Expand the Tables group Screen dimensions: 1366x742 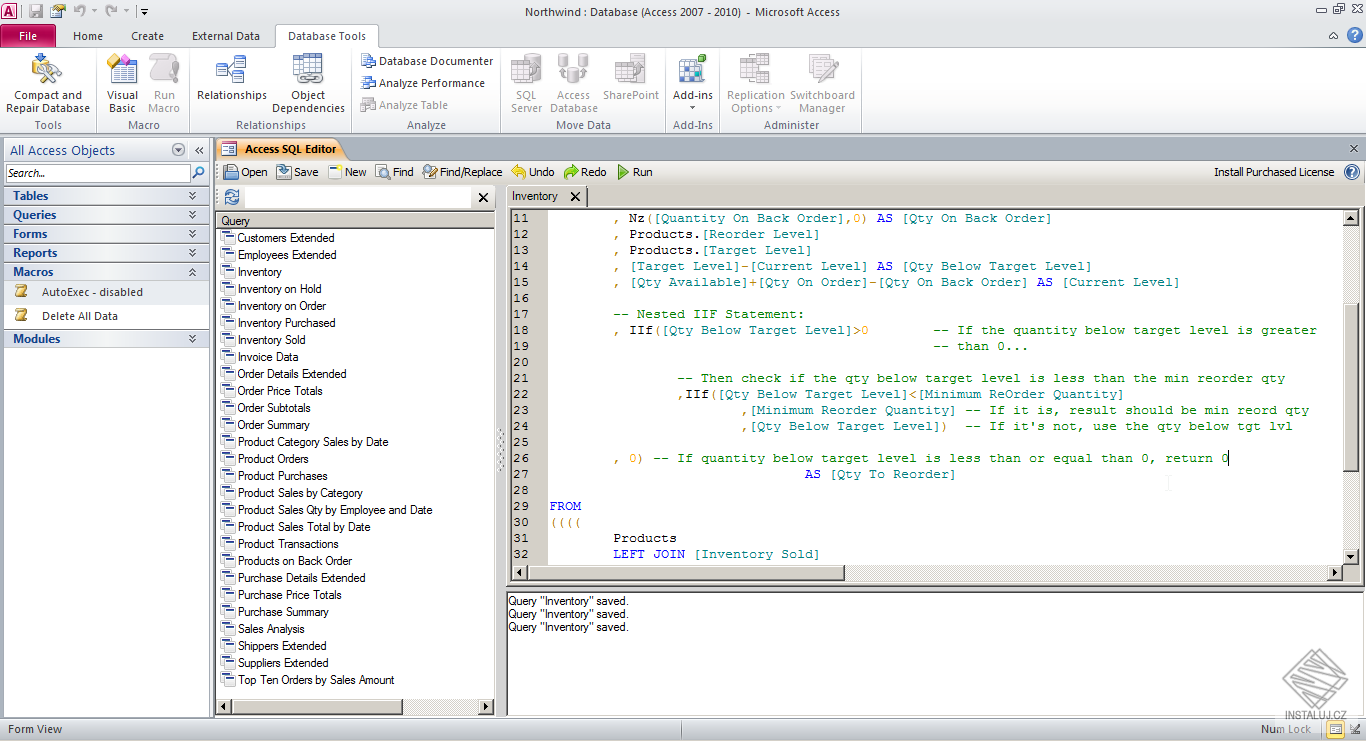107,196
